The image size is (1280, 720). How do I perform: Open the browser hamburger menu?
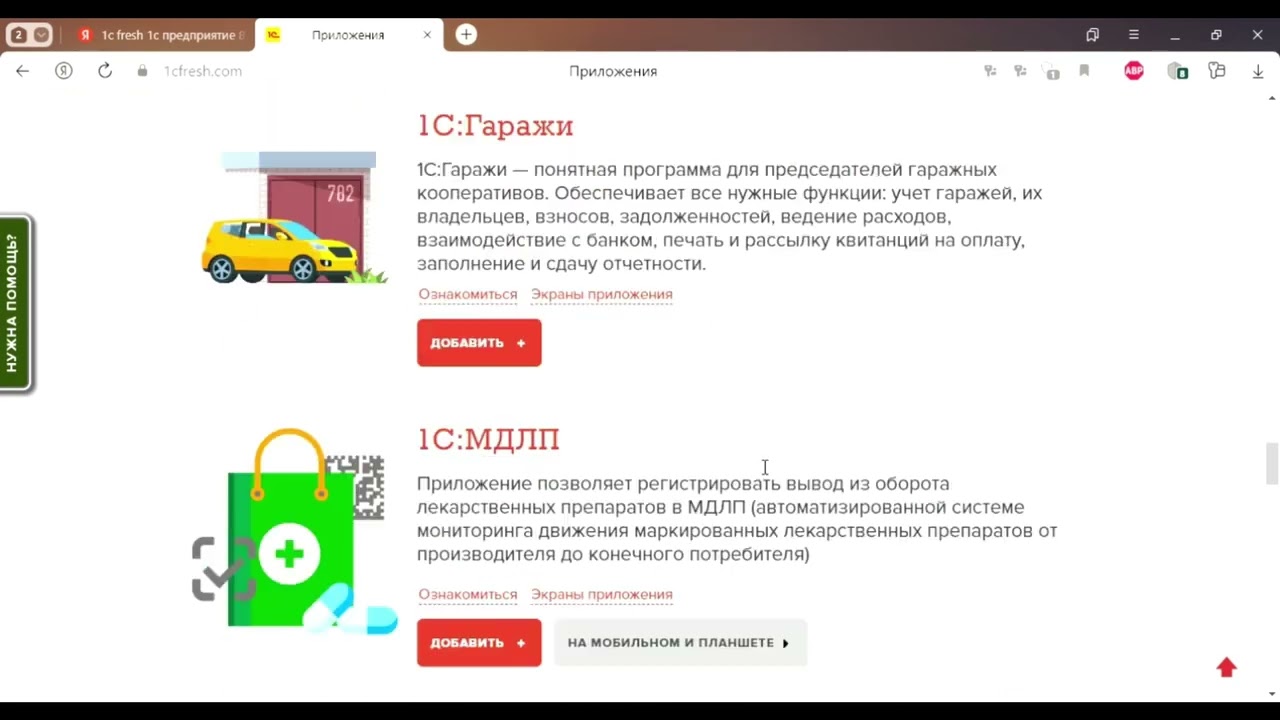coord(1133,35)
